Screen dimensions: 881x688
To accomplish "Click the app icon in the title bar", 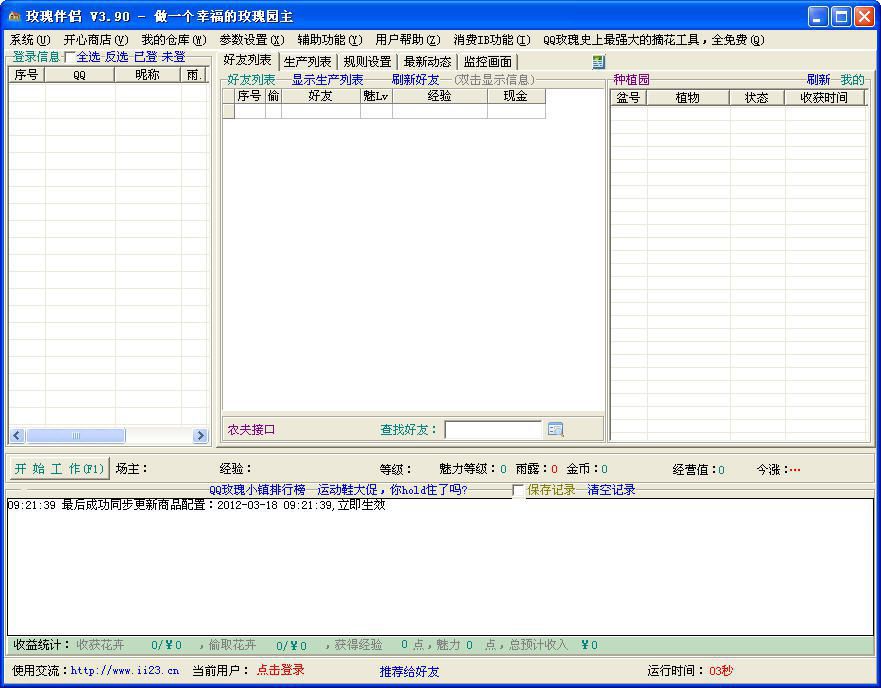I will (14, 16).
